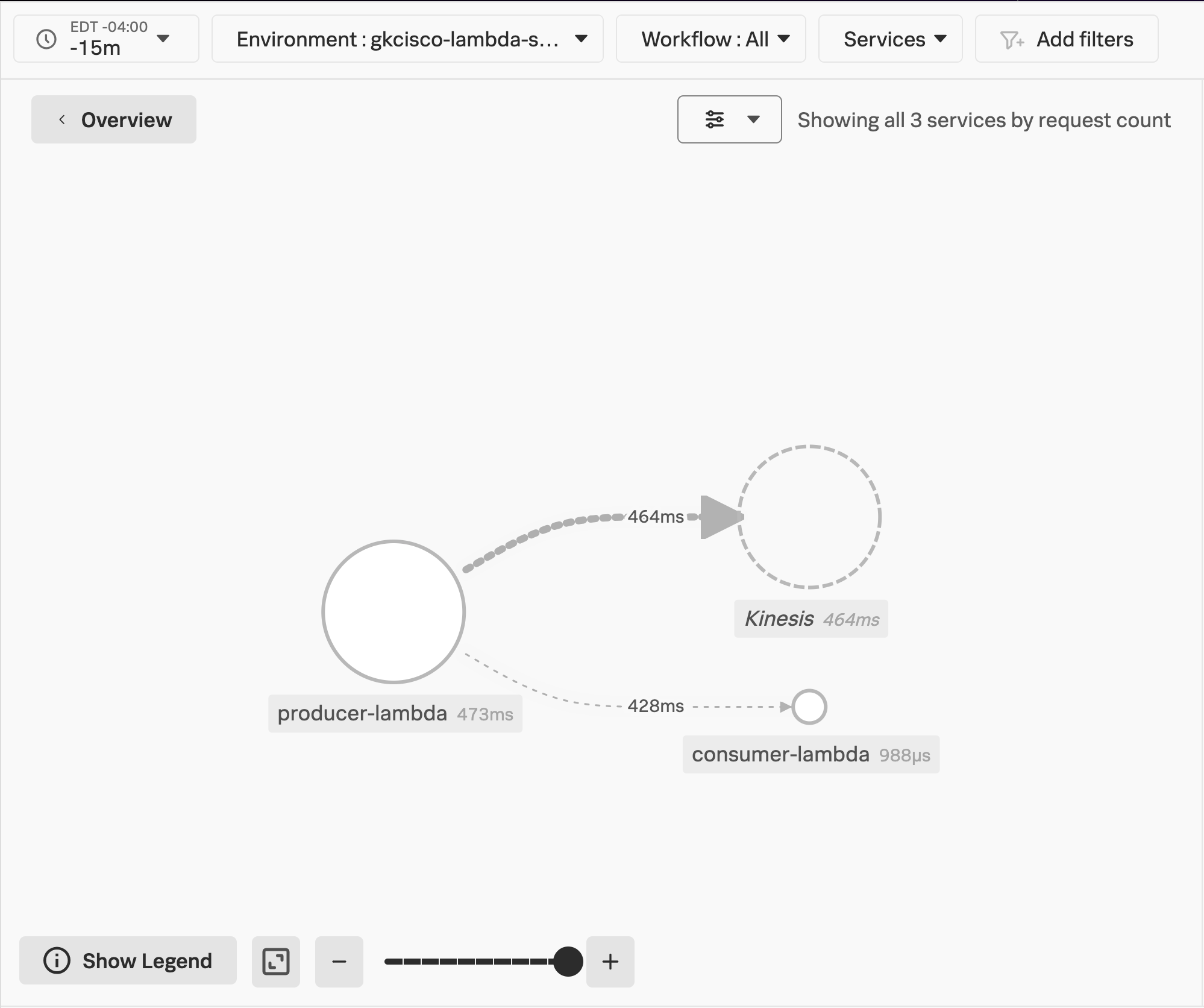Show Legend for the service map
Image resolution: width=1204 pixels, height=1008 pixels.
point(128,961)
